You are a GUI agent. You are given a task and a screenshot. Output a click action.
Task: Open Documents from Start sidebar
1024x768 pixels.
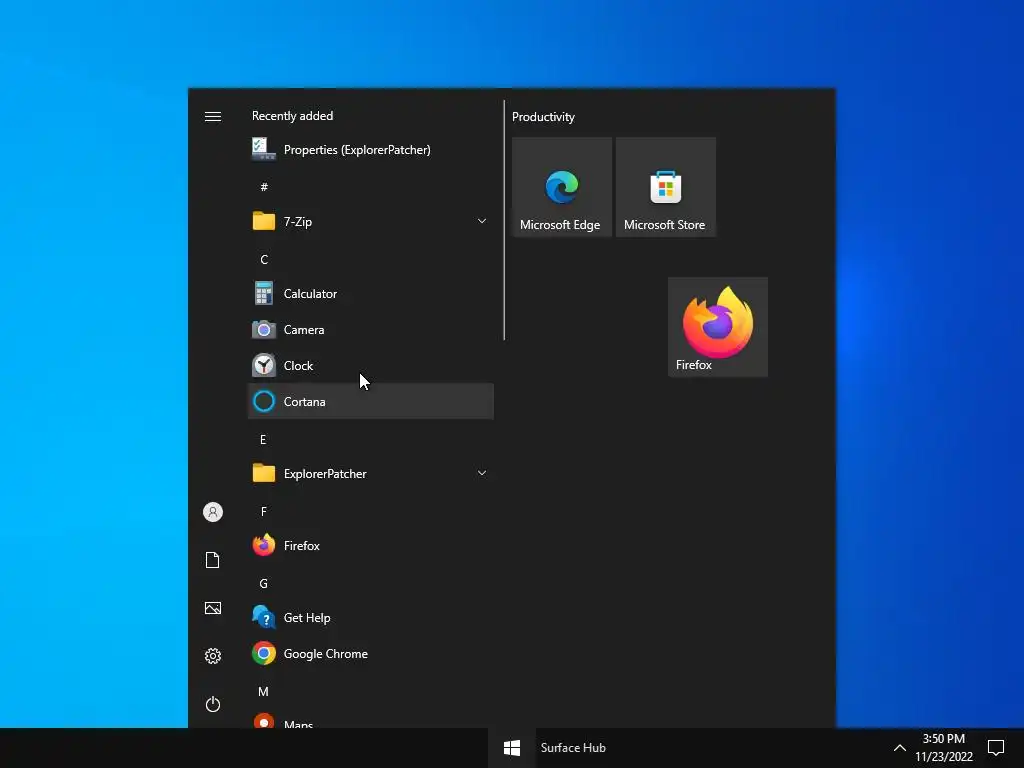(x=213, y=560)
